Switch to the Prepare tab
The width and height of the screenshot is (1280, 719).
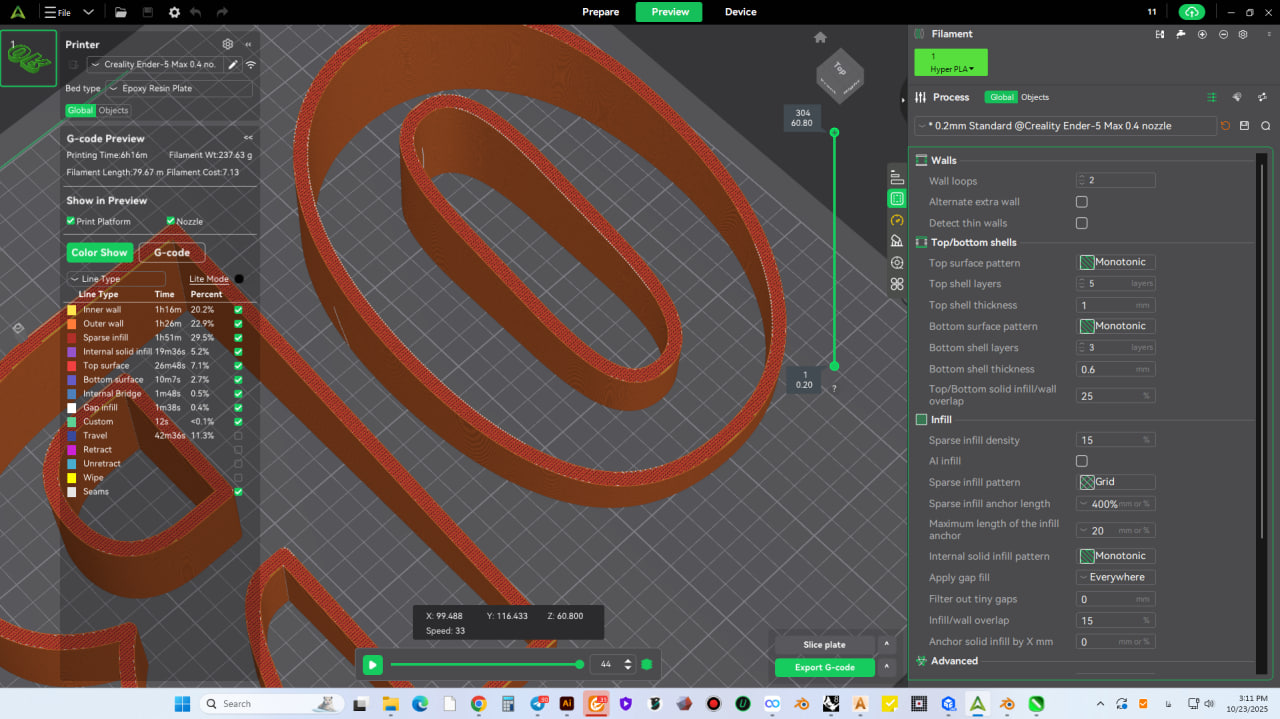(x=601, y=12)
